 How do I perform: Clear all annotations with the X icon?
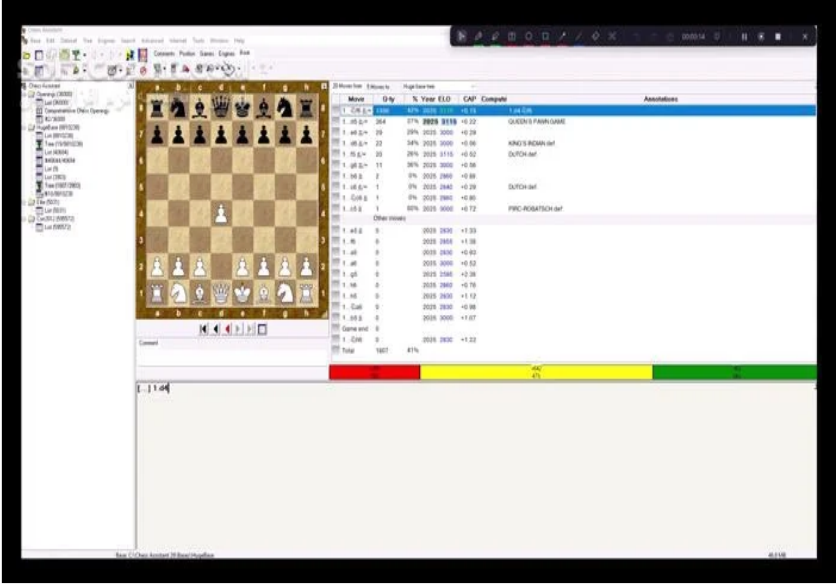pyautogui.click(x=612, y=36)
